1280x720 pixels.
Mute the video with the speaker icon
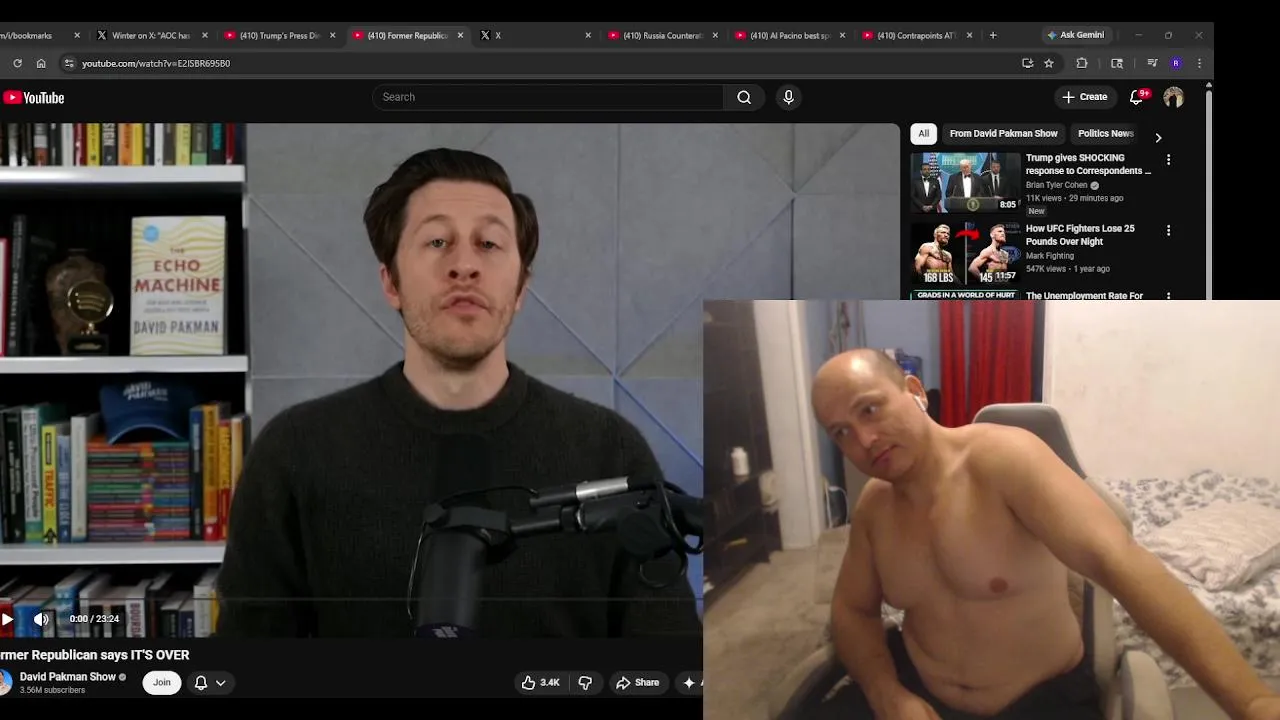click(41, 619)
